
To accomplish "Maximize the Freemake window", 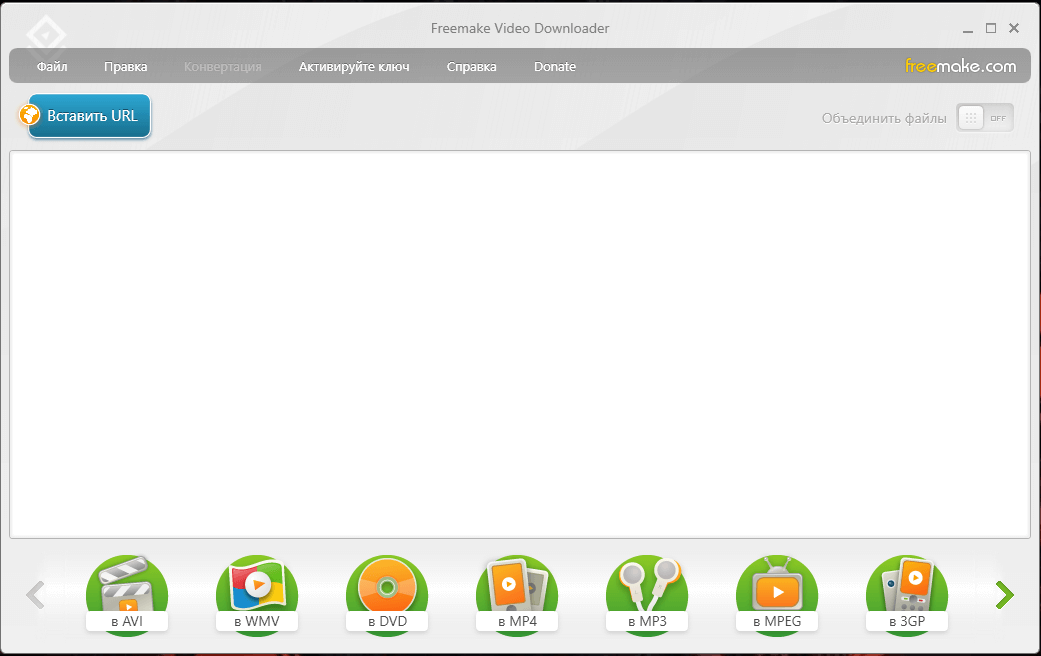I will [x=991, y=28].
